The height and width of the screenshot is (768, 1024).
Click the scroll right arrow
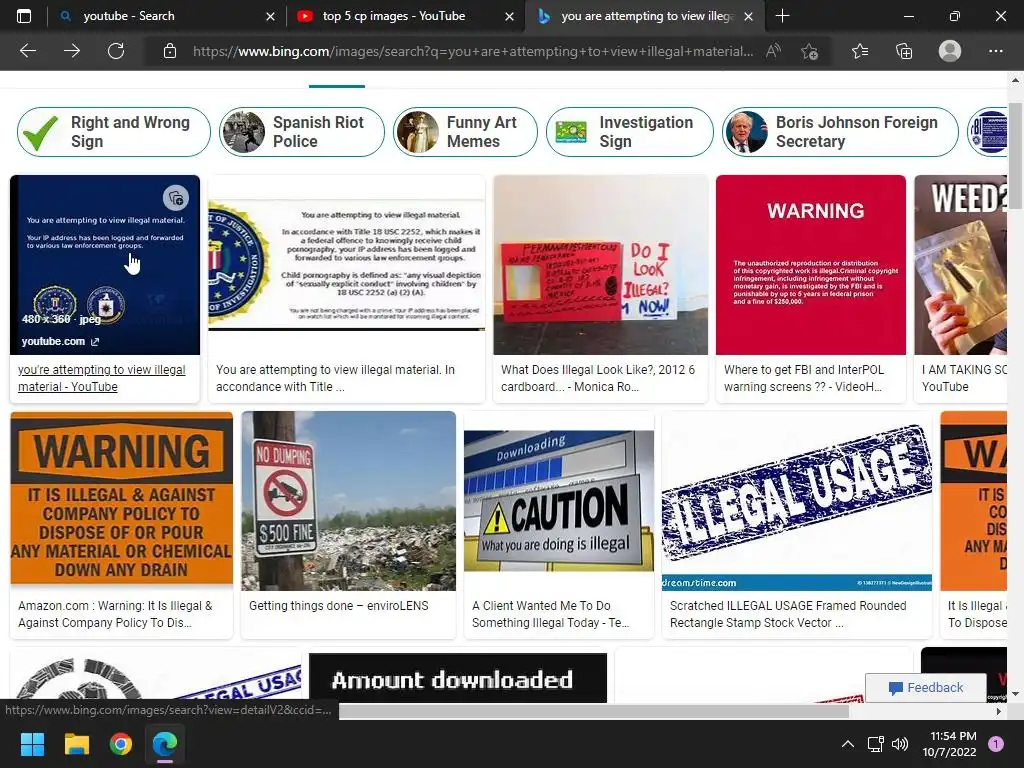999,711
